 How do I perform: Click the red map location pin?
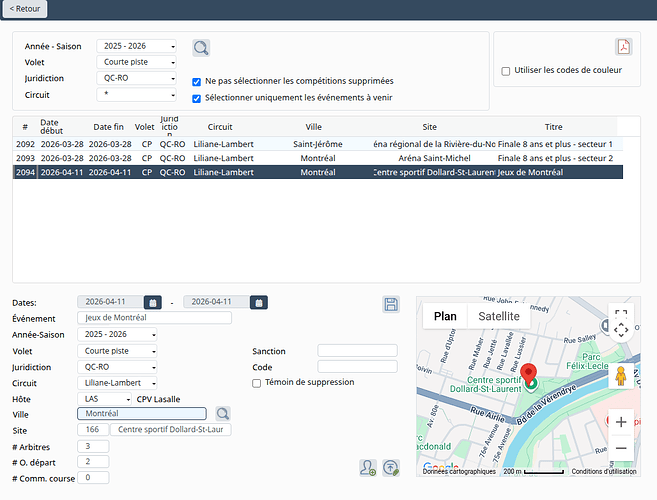coord(529,375)
